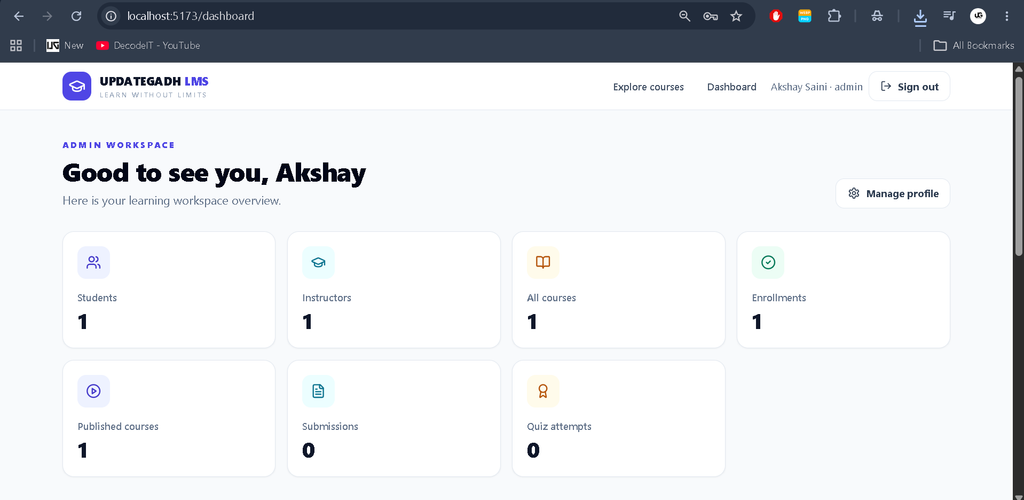The height and width of the screenshot is (500, 1024).
Task: Open the Chrome three-dot menu
Action: tap(1006, 16)
